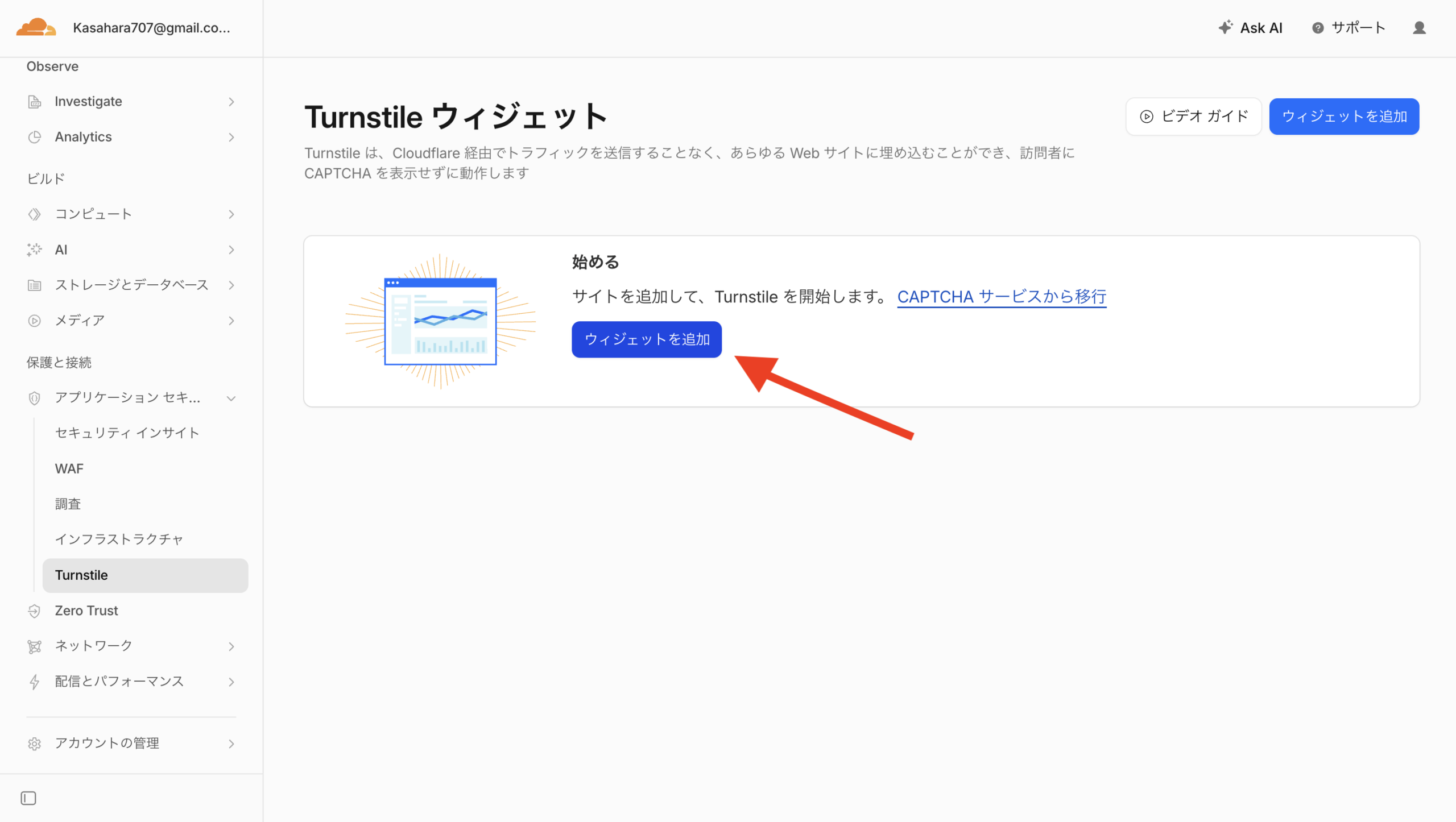
Task: Open the Zero Trust menu item
Action: tap(86, 611)
